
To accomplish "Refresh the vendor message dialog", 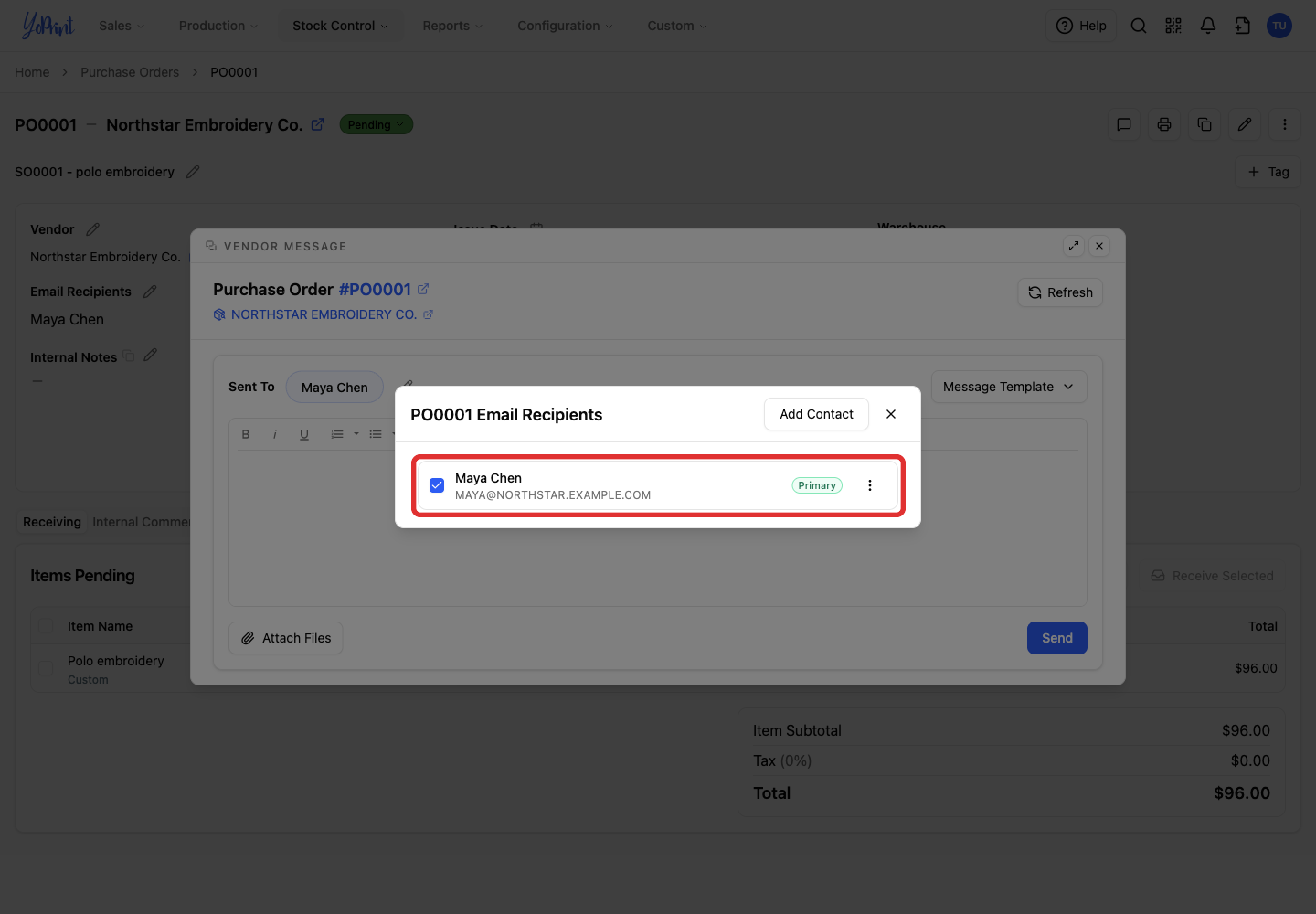I will [x=1060, y=292].
